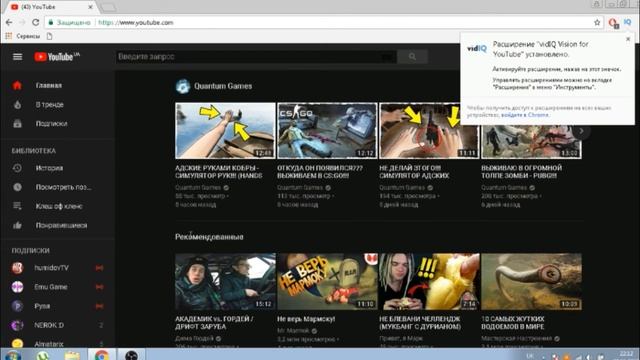Image resolution: width=640 pixels, height=360 pixels.
Task: Click the title ОТКУДА ОН ПОЯВИЛСЯ??? ВЫЖИВАЕМ В CS:GO
Action: pos(320,172)
